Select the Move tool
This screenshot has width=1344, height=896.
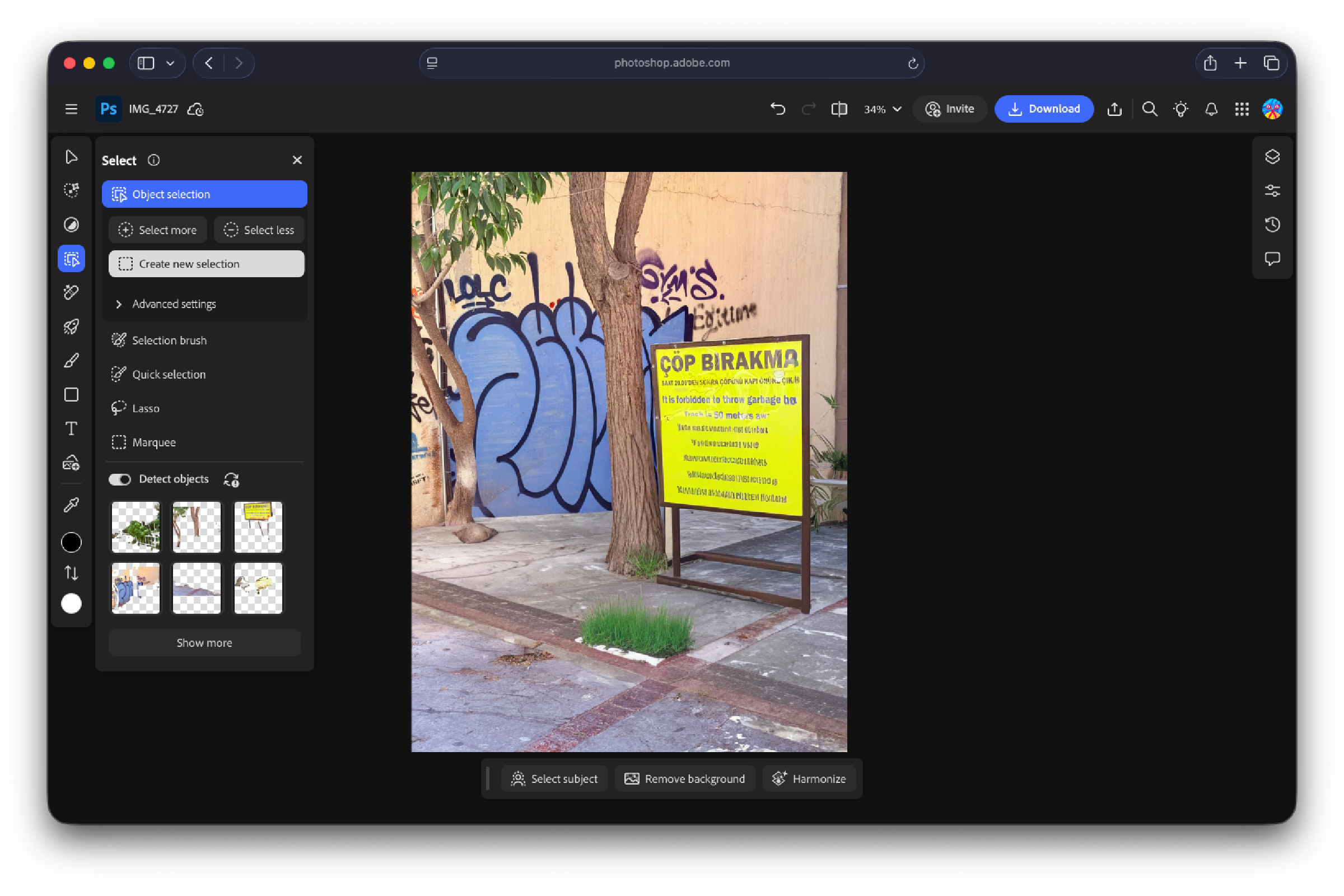[71, 156]
